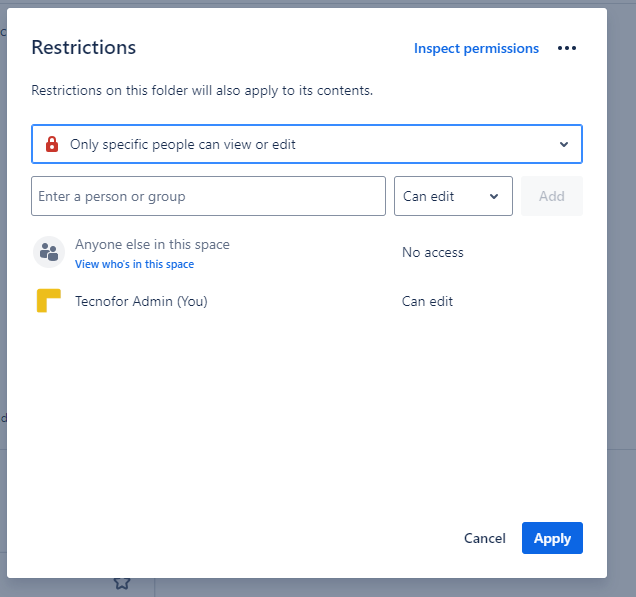The image size is (636, 597).
Task: Focus the 'Enter a person or group' field
Action: tap(208, 197)
